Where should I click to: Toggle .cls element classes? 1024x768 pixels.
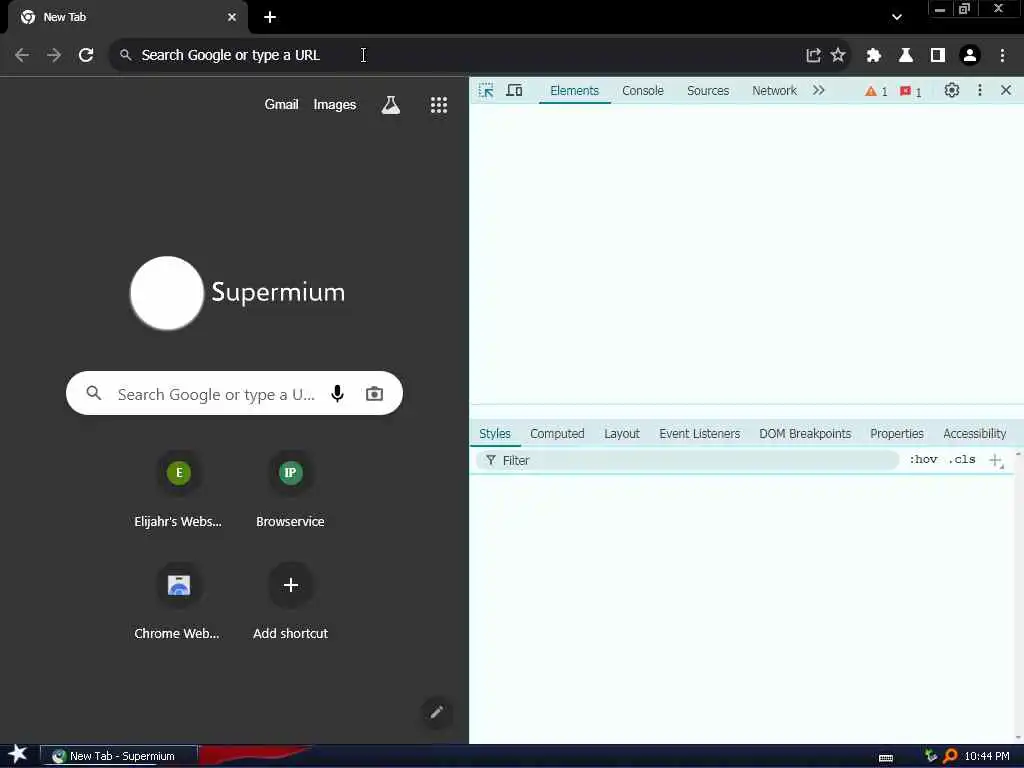point(962,460)
